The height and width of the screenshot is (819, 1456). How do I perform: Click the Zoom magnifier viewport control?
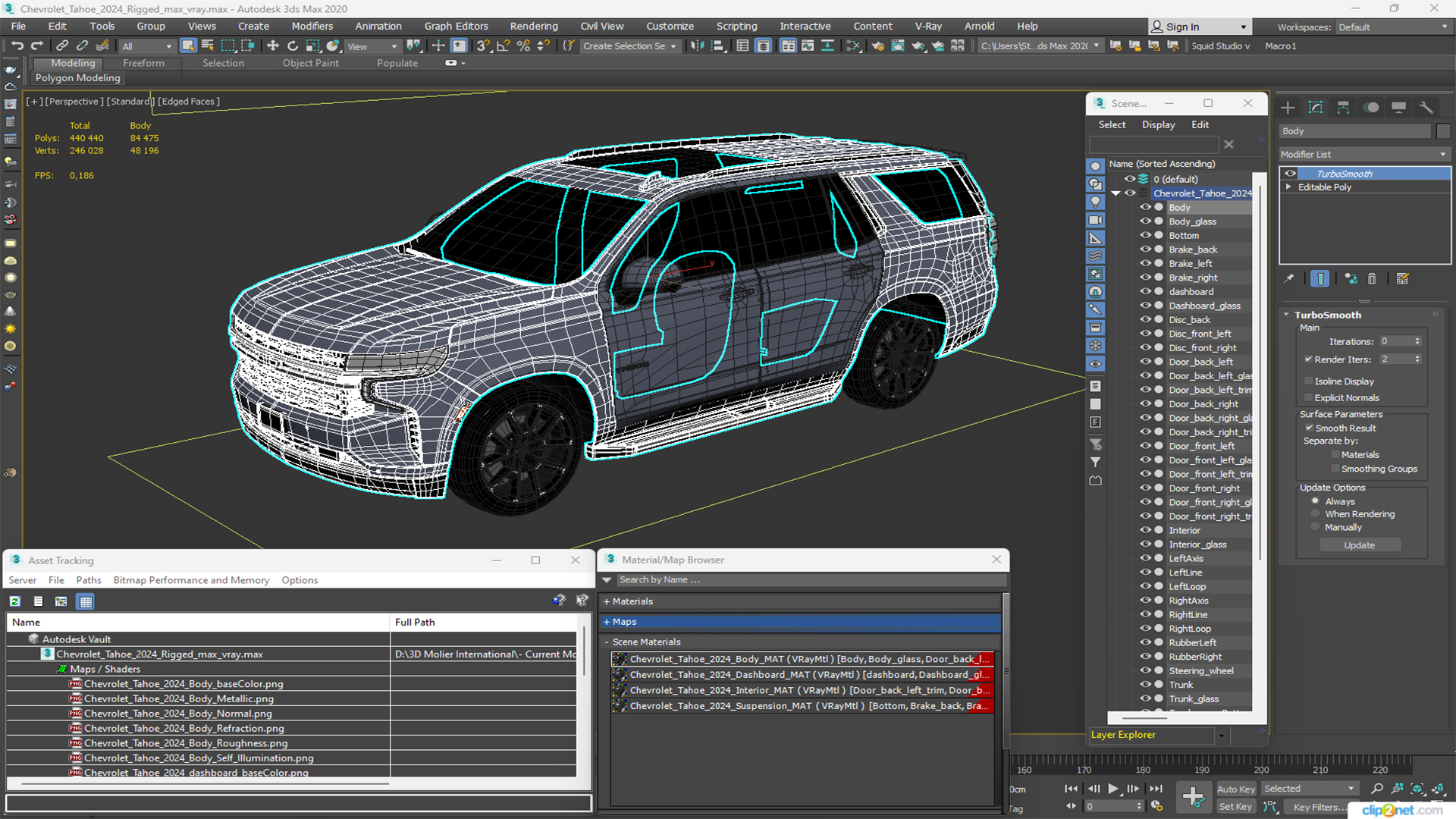pyautogui.click(x=1377, y=789)
